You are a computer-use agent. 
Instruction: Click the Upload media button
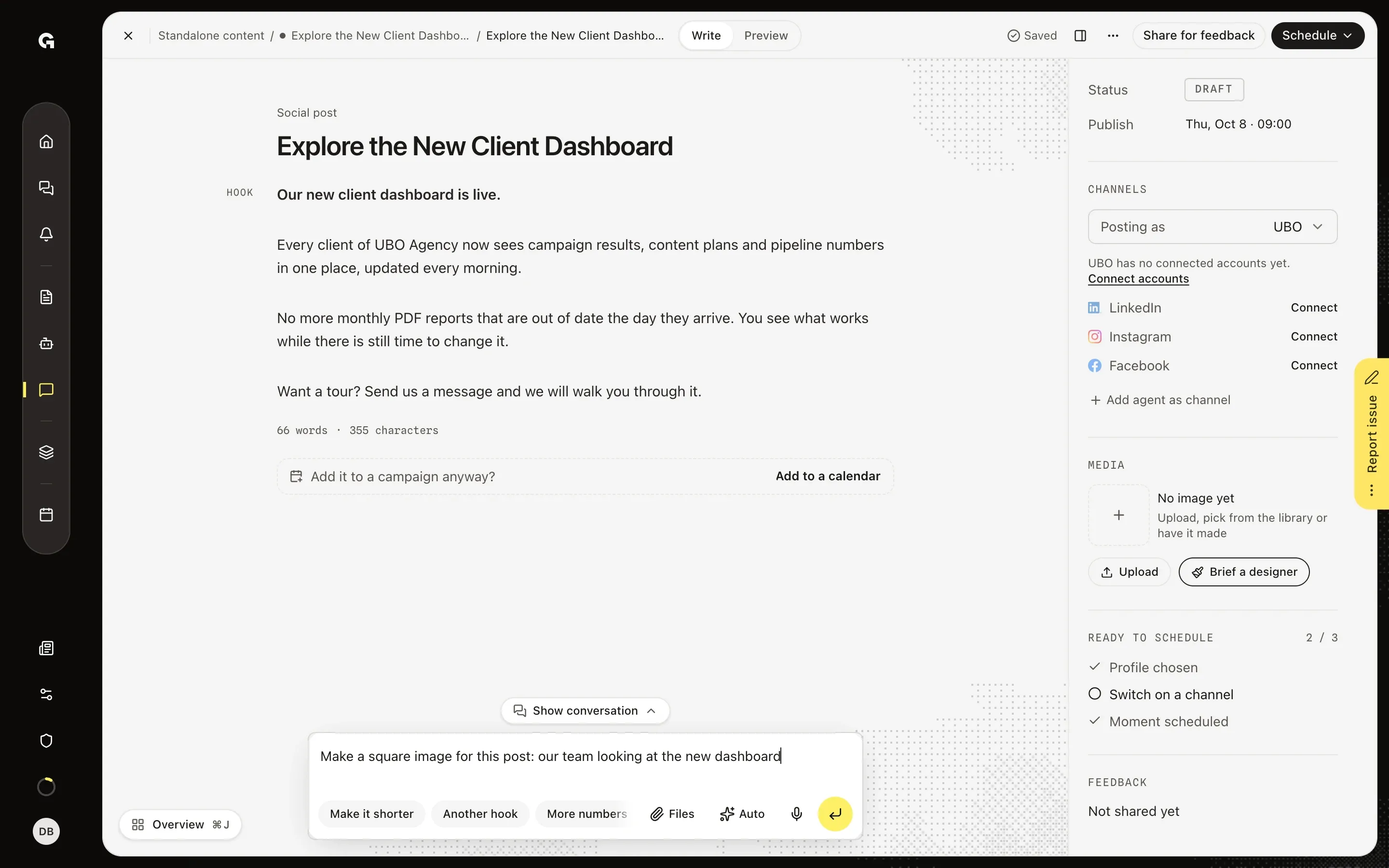click(x=1129, y=572)
